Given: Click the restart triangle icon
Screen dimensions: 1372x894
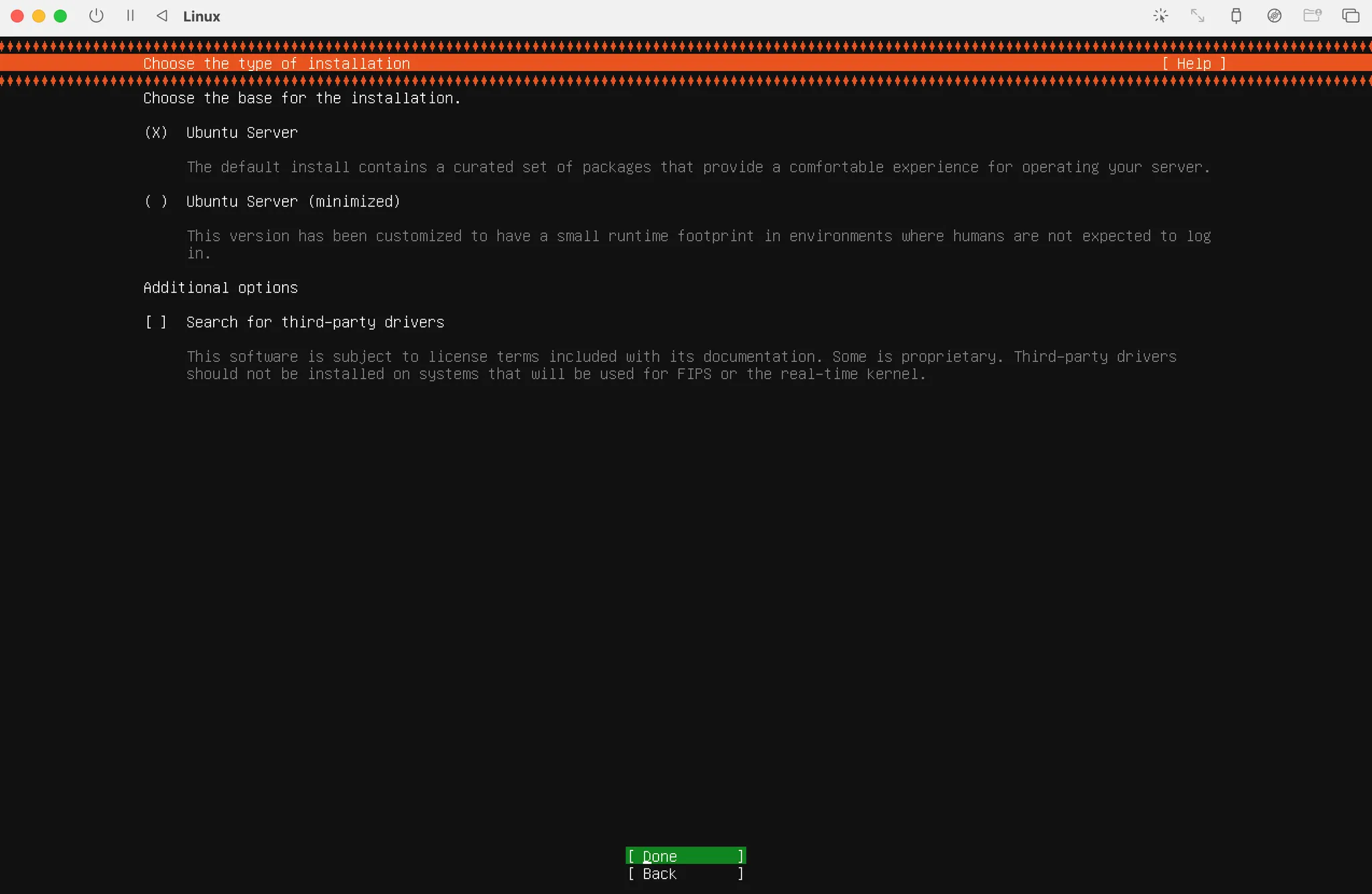Looking at the screenshot, I should click(162, 15).
